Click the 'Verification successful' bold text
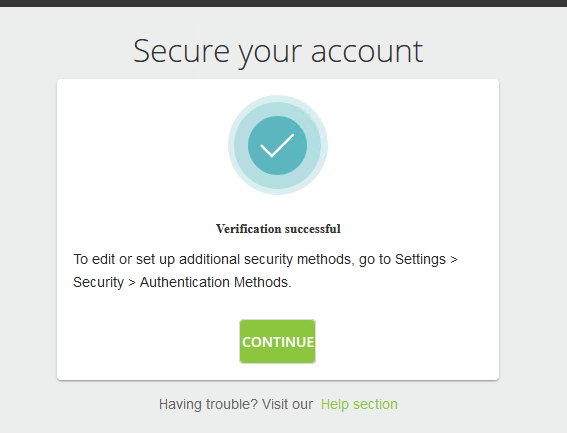This screenshot has height=433, width=567. click(x=278, y=229)
